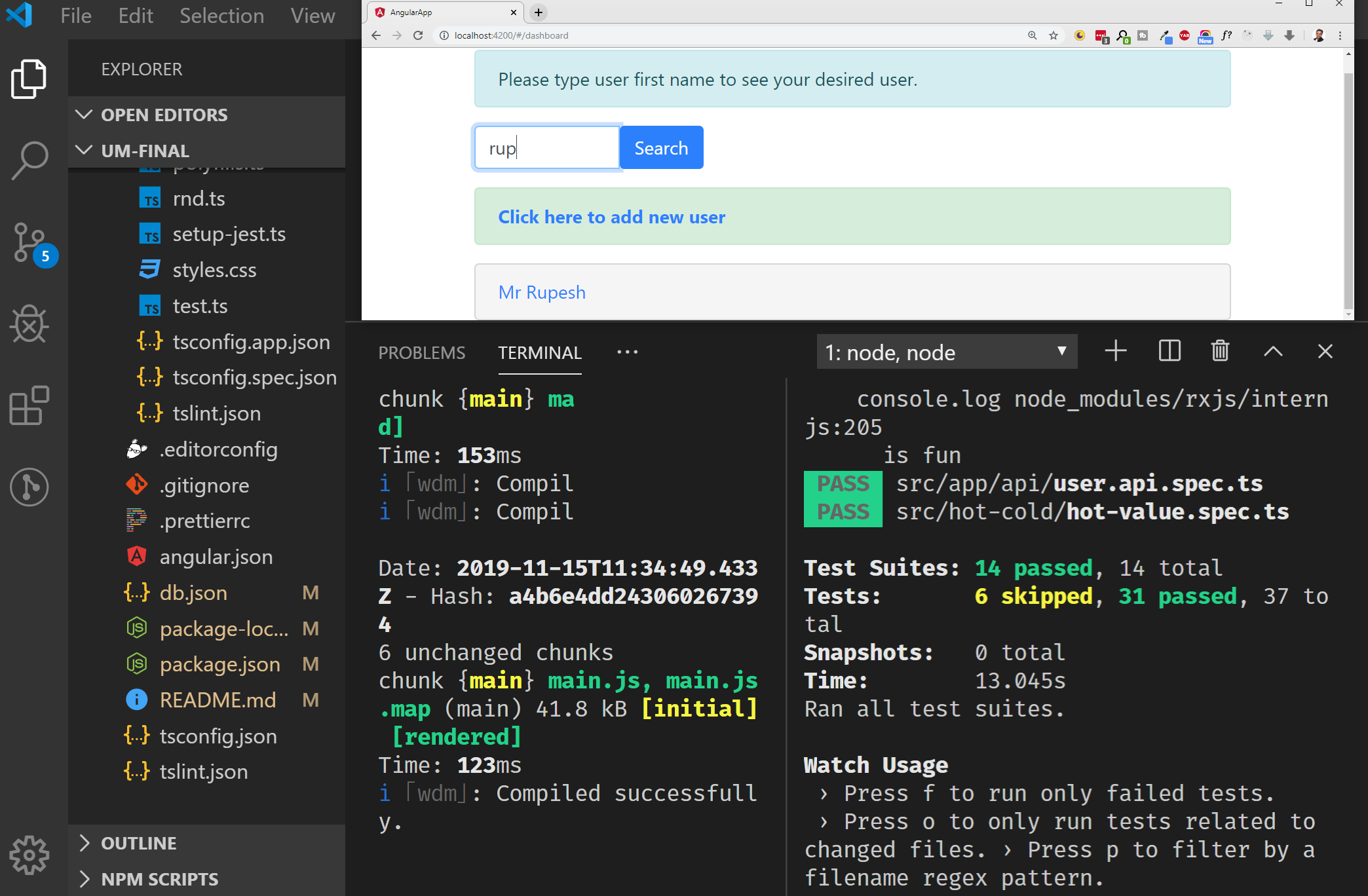
Task: Split the terminal panel
Action: [x=1169, y=352]
